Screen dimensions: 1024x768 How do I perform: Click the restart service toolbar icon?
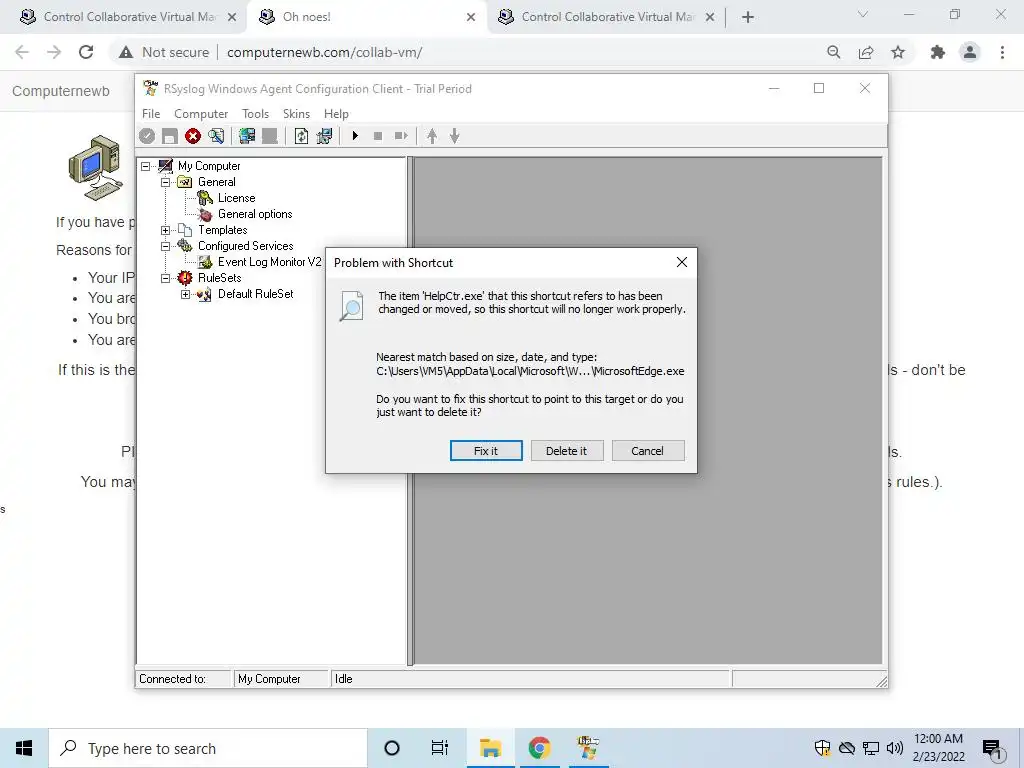point(401,136)
